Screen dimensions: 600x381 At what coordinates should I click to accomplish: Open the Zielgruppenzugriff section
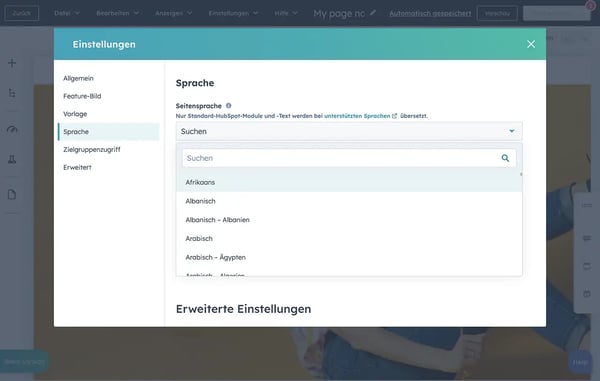(x=91, y=150)
